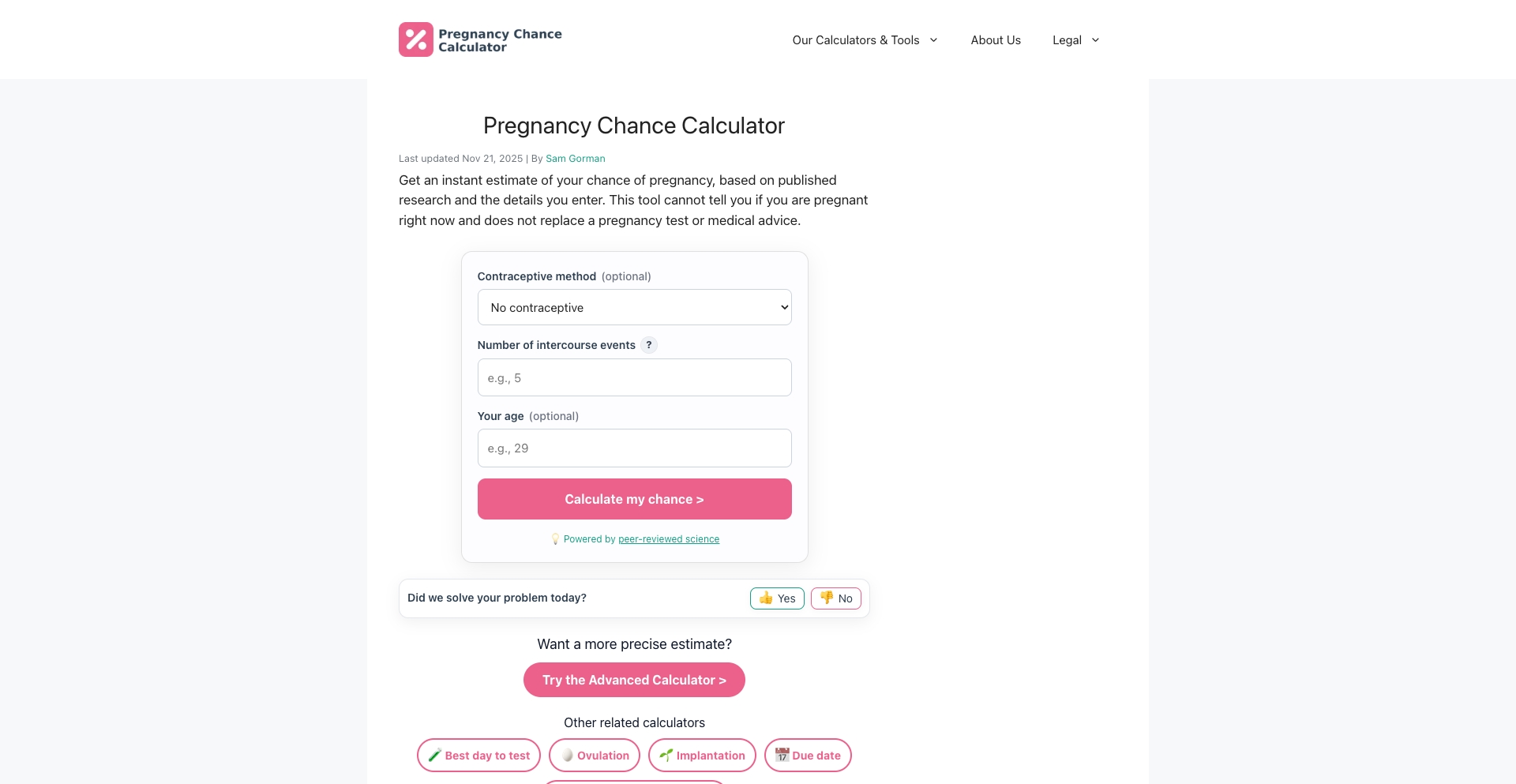Viewport: 1516px width, 784px height.
Task: Expand the Legal dropdown menu
Action: pos(1075,39)
